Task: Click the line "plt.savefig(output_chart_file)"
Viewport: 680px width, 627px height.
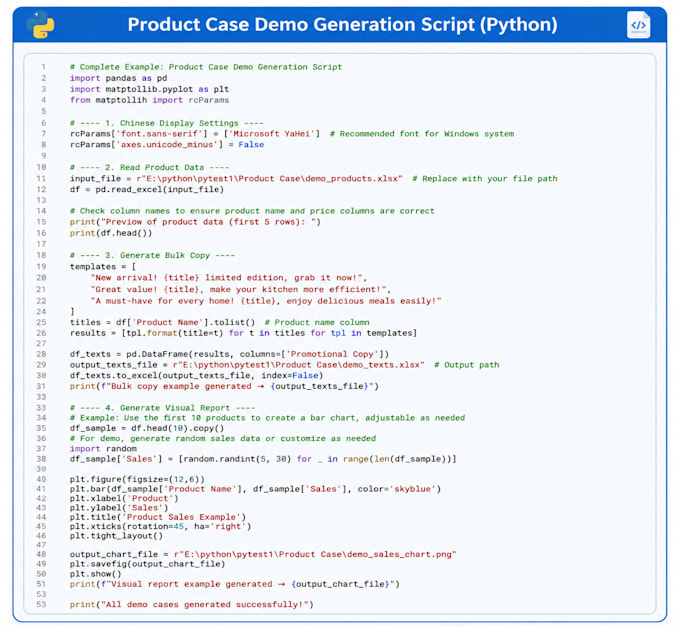Action: [x=147, y=564]
